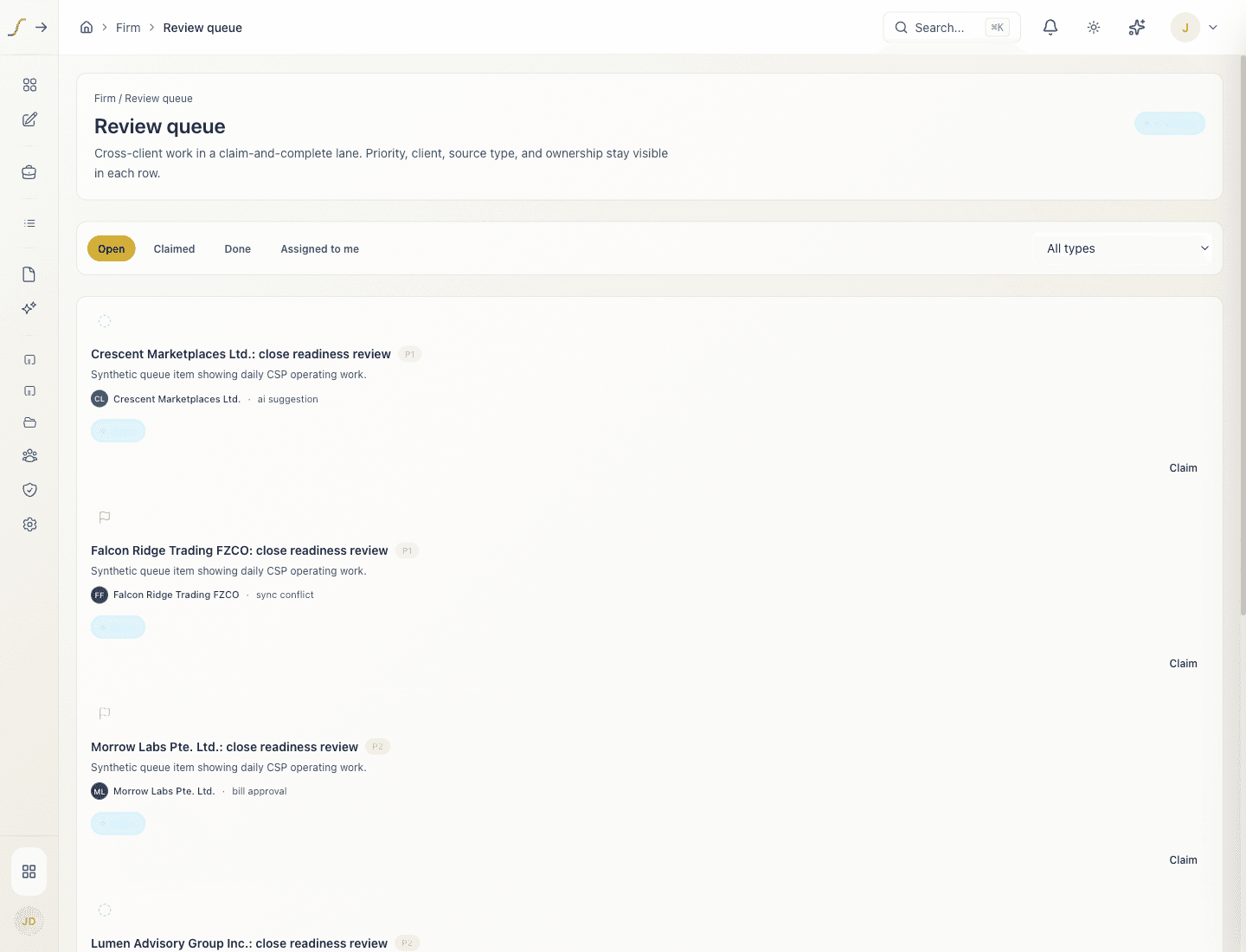
Task: Click the dashed circle status icon above Crescent Marketplaces
Action: (x=105, y=321)
